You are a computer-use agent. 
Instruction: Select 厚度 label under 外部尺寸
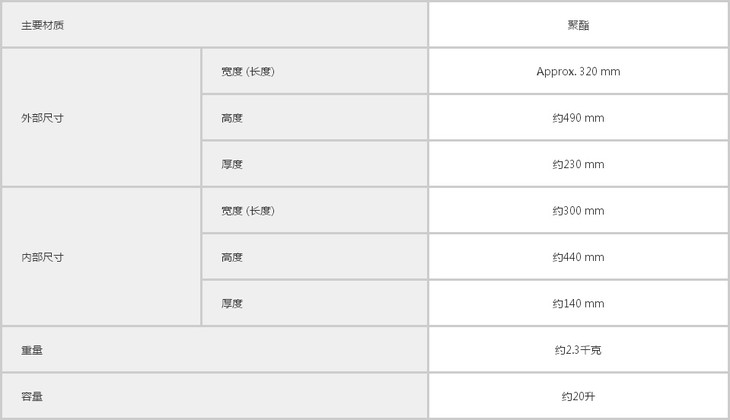tap(232, 164)
